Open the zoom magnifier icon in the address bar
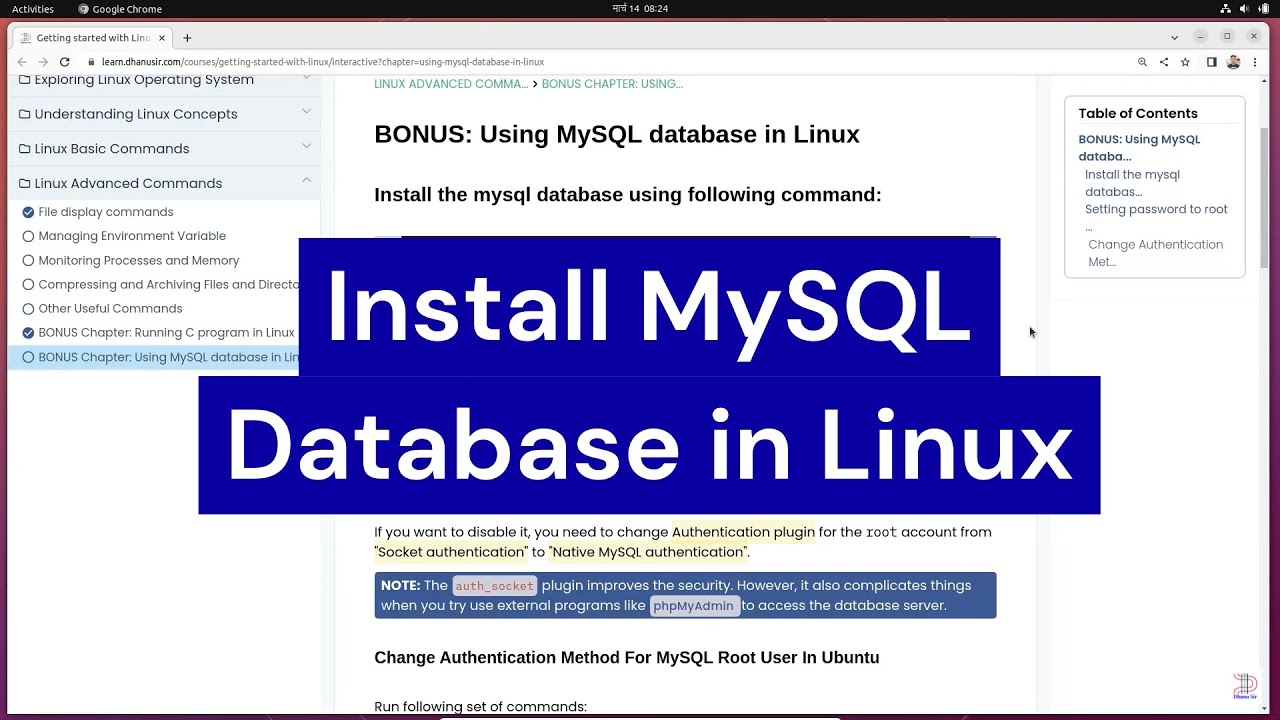Screen dimensions: 1280x720 click(x=1142, y=62)
